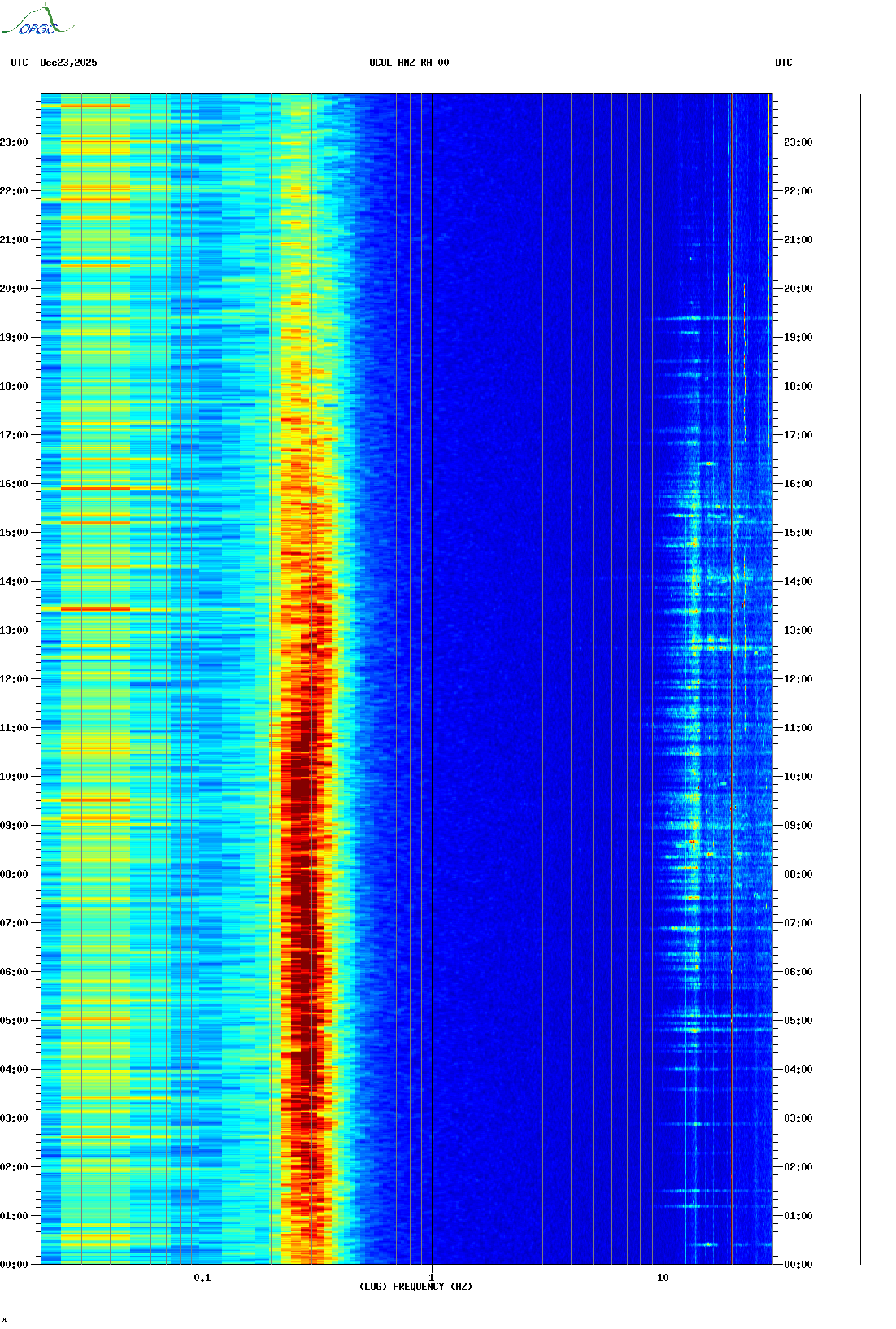Select the 03:00 label on the left time axis
The width and height of the screenshot is (896, 1329).
(x=14, y=1118)
